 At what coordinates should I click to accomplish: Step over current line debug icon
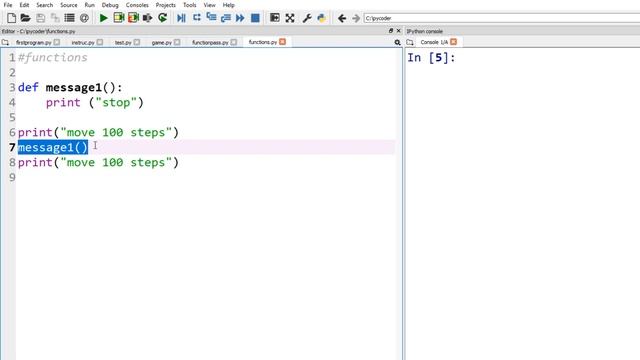(197, 18)
